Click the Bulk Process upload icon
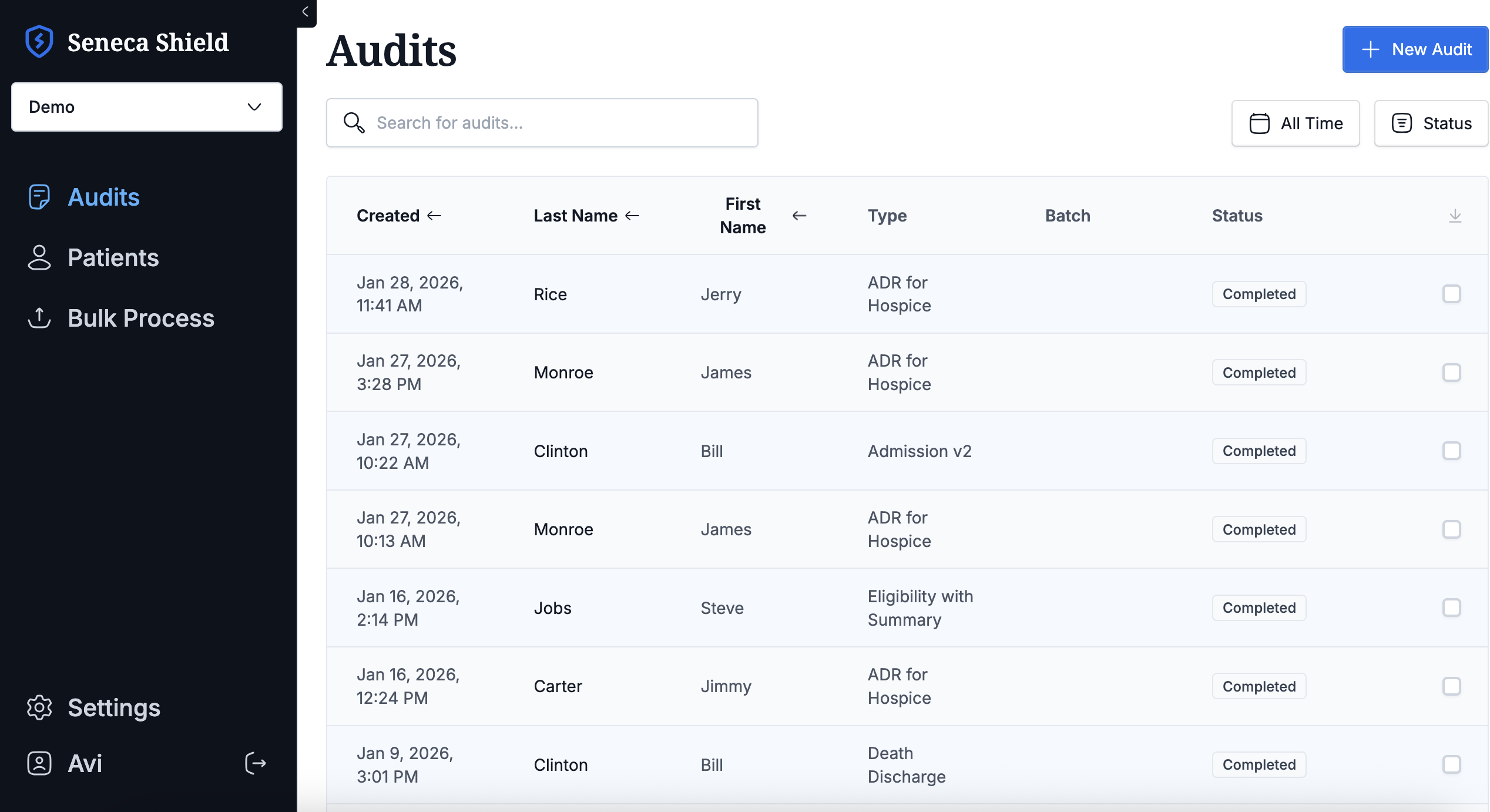The width and height of the screenshot is (1490, 812). click(x=39, y=318)
